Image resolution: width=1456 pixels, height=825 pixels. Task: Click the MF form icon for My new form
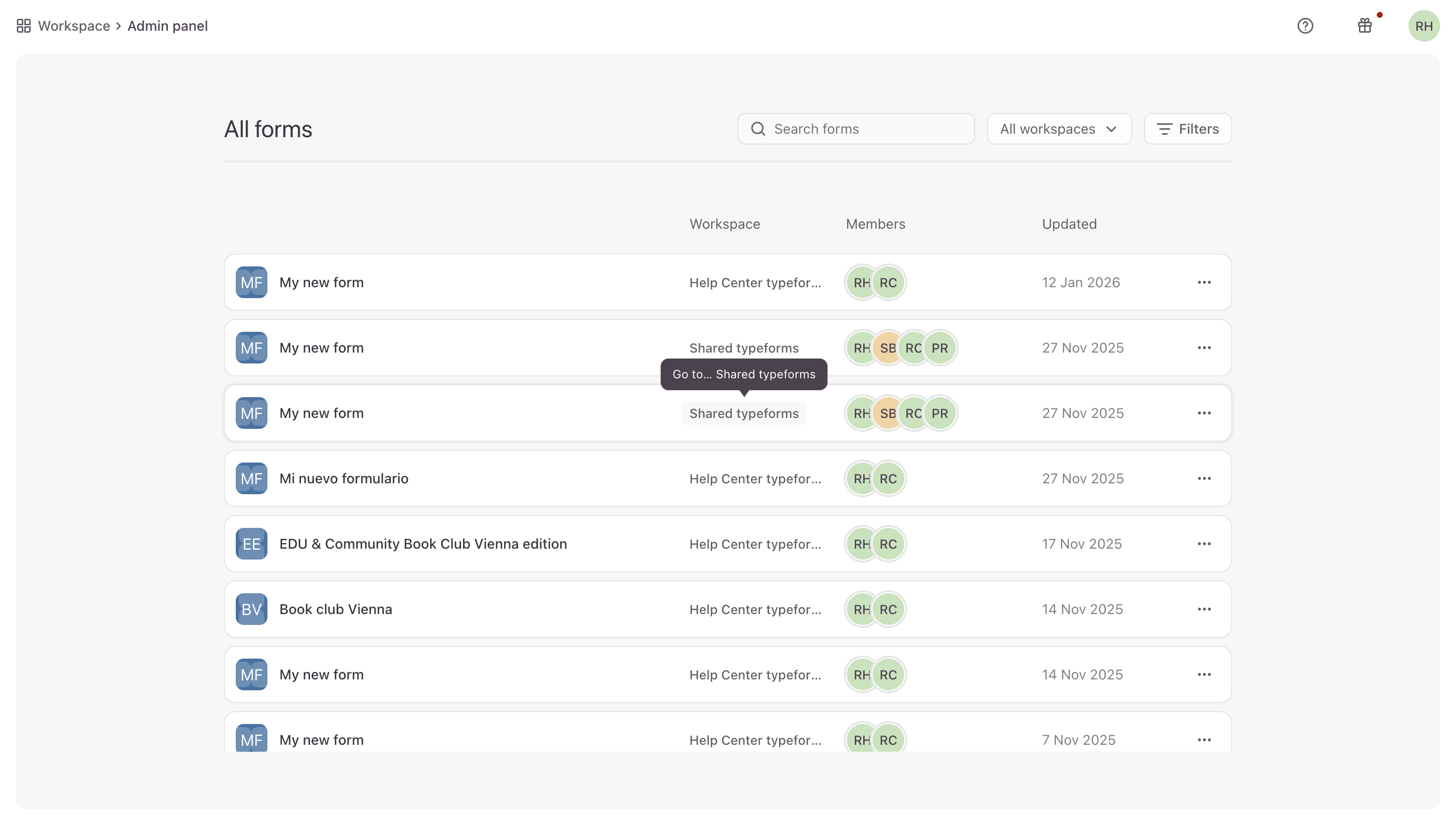point(251,282)
